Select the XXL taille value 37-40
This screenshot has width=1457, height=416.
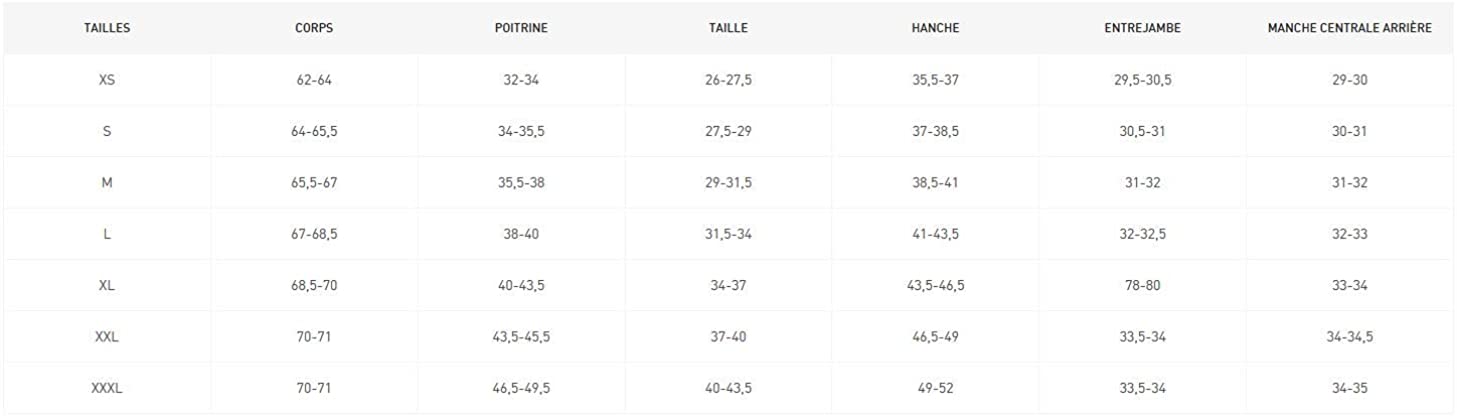point(728,337)
